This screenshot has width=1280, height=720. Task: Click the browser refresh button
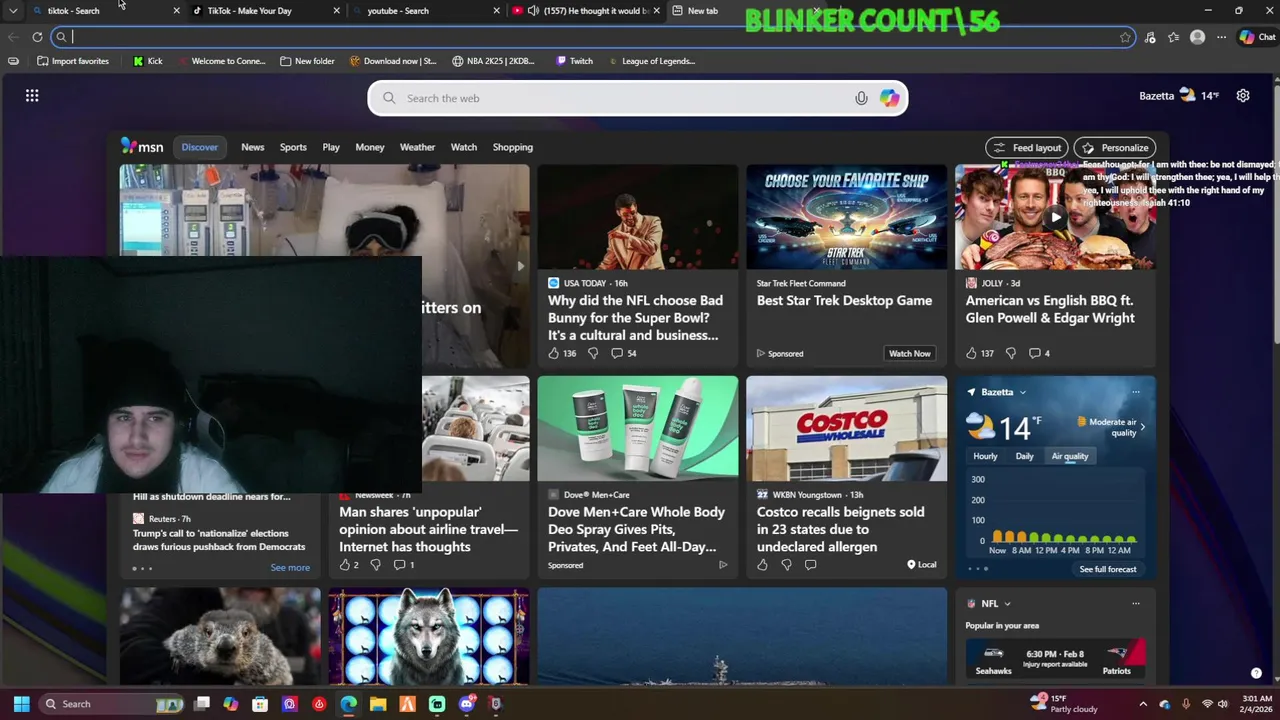coord(37,37)
